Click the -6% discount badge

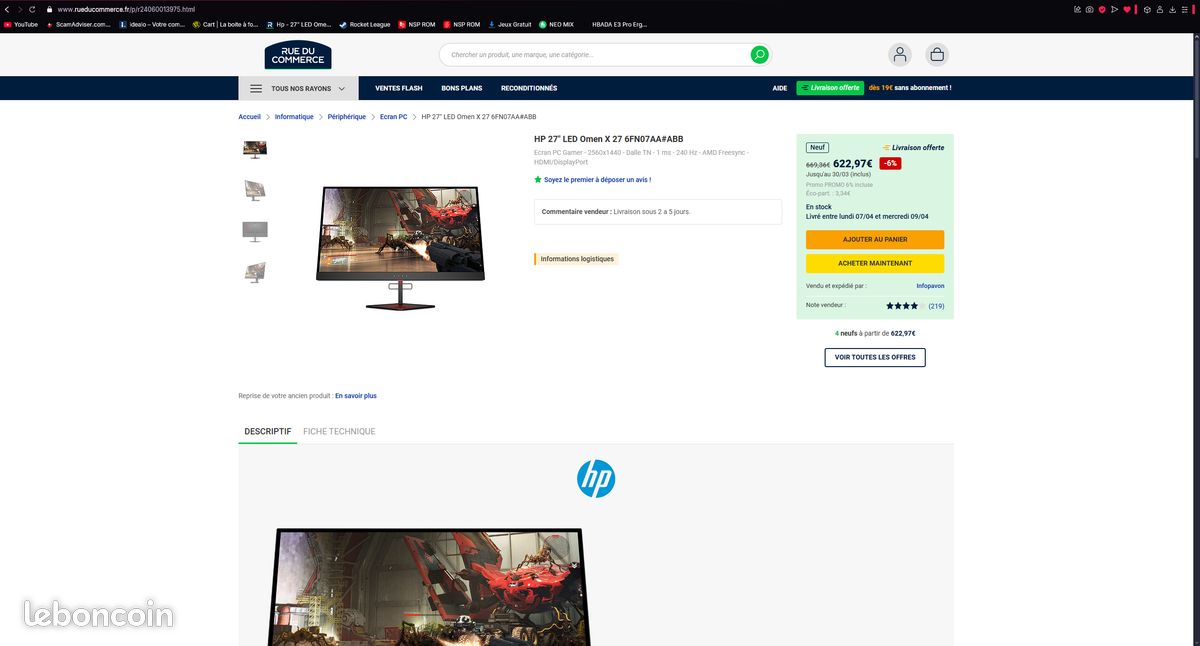[890, 163]
